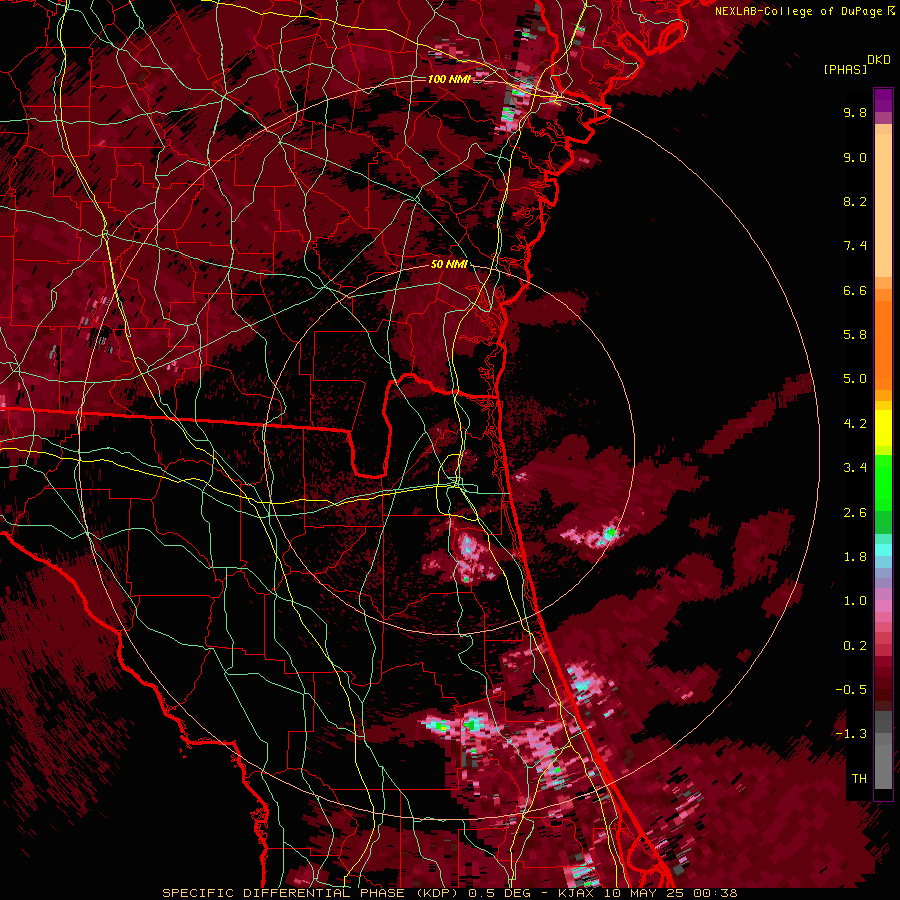Click the 8.2 scale value
Image resolution: width=900 pixels, height=900 pixels.
pos(855,201)
